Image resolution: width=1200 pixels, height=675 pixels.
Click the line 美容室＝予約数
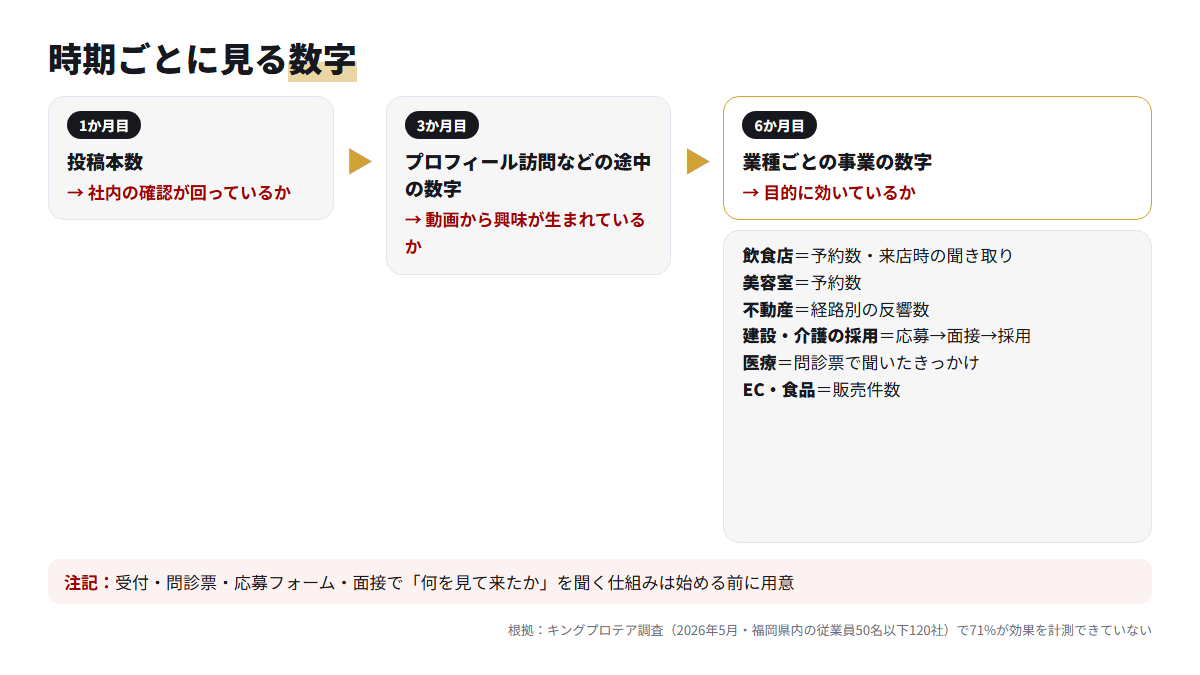pyautogui.click(x=802, y=283)
